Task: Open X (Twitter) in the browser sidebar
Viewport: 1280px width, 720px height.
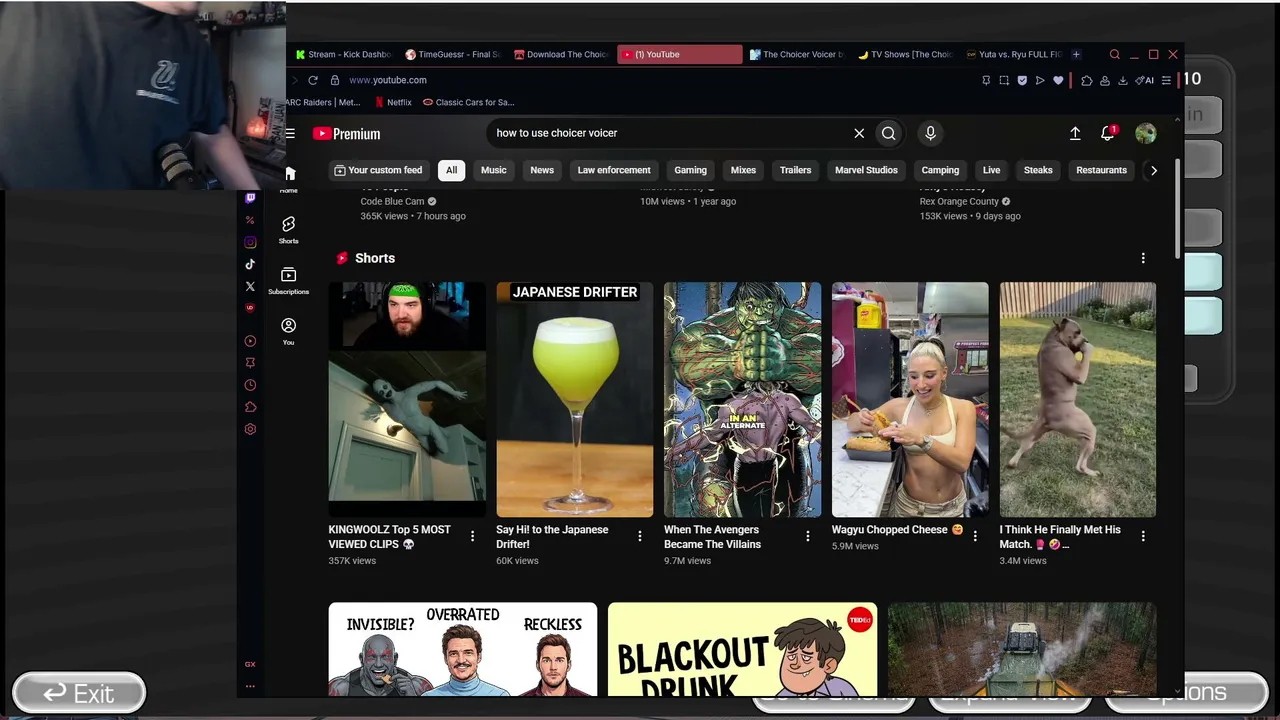Action: pyautogui.click(x=250, y=286)
